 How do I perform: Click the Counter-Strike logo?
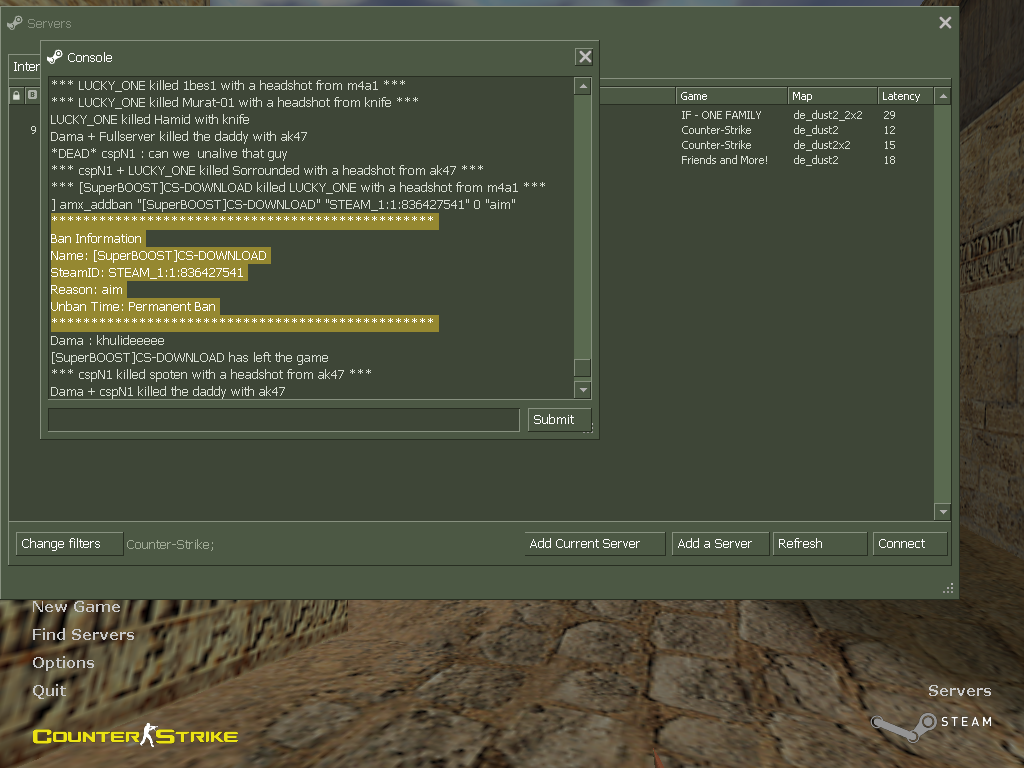click(135, 736)
